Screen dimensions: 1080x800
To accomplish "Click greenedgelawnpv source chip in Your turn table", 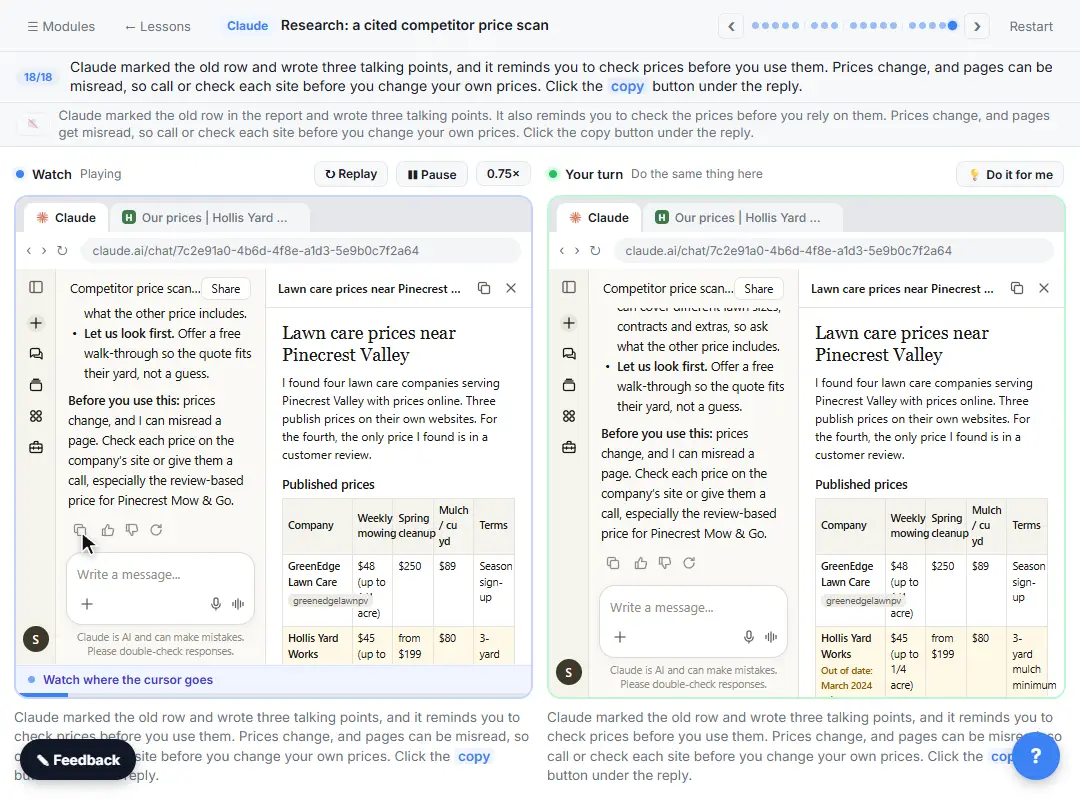I will coord(863,601).
